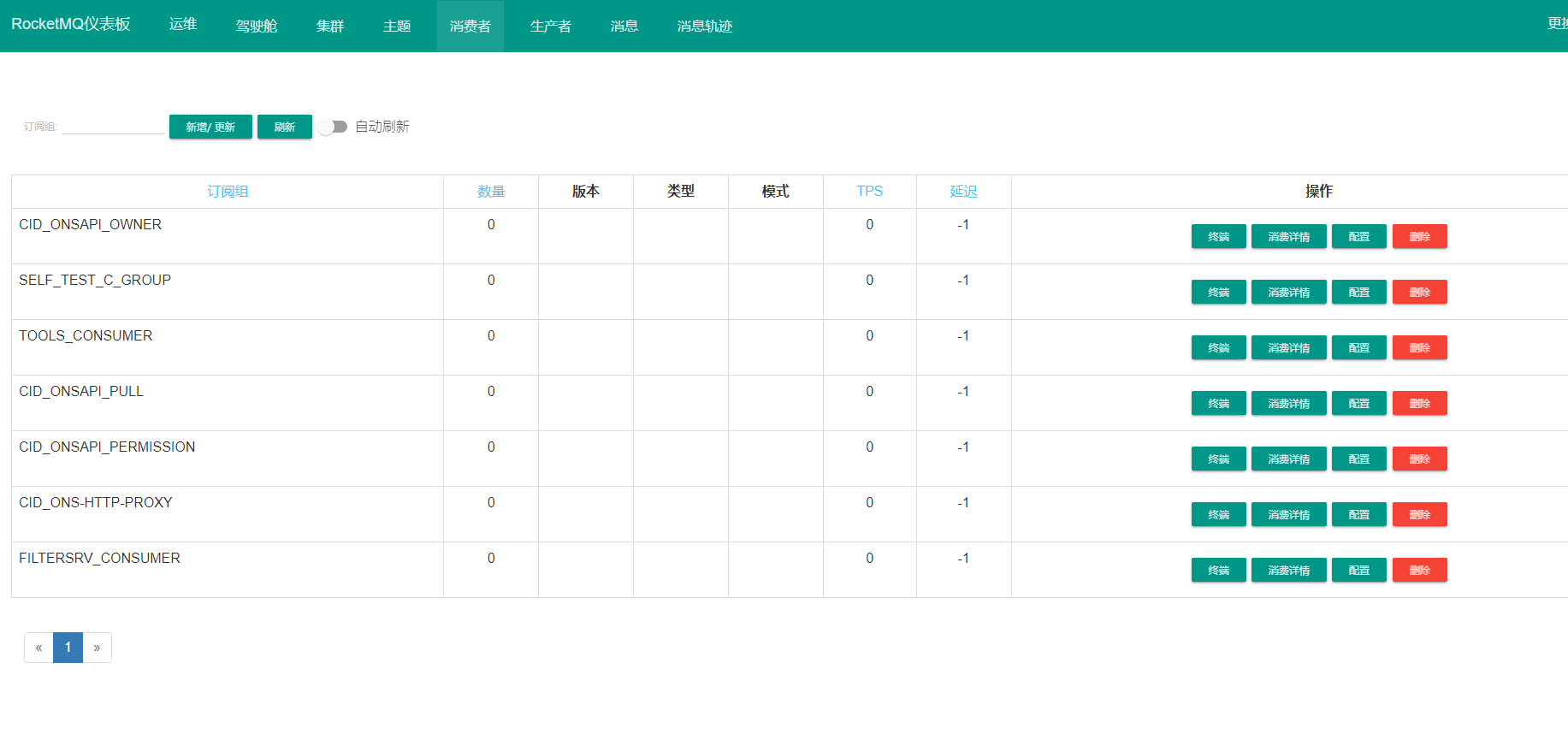Click 消费详情 for CID_ONSAPI_PULL

(x=1289, y=403)
